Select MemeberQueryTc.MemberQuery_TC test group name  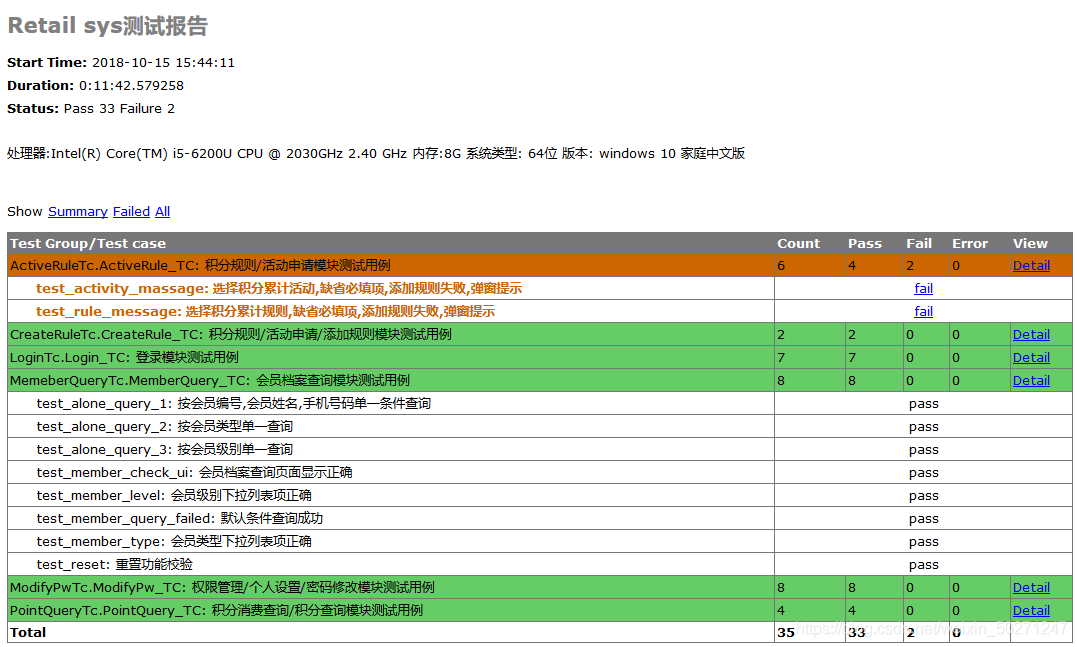pos(209,381)
